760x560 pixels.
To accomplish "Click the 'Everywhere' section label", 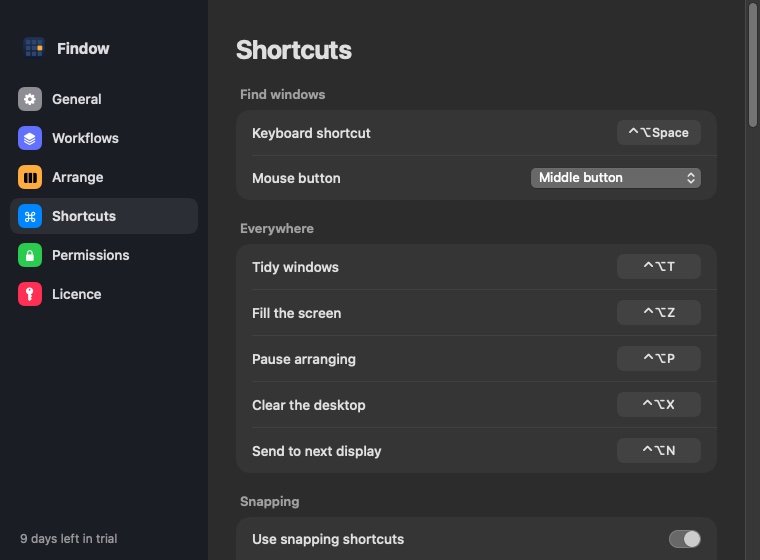I will pos(277,229).
